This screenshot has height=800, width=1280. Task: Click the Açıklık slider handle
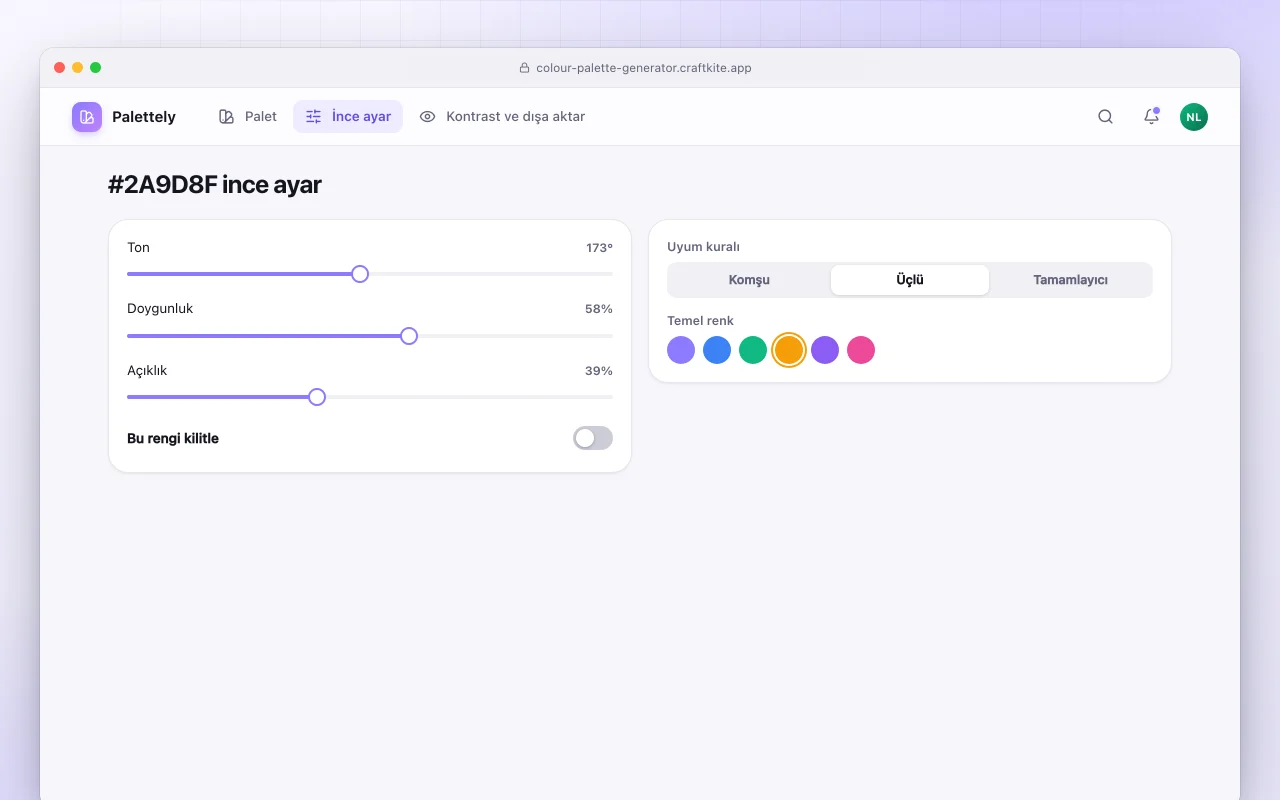(x=317, y=397)
